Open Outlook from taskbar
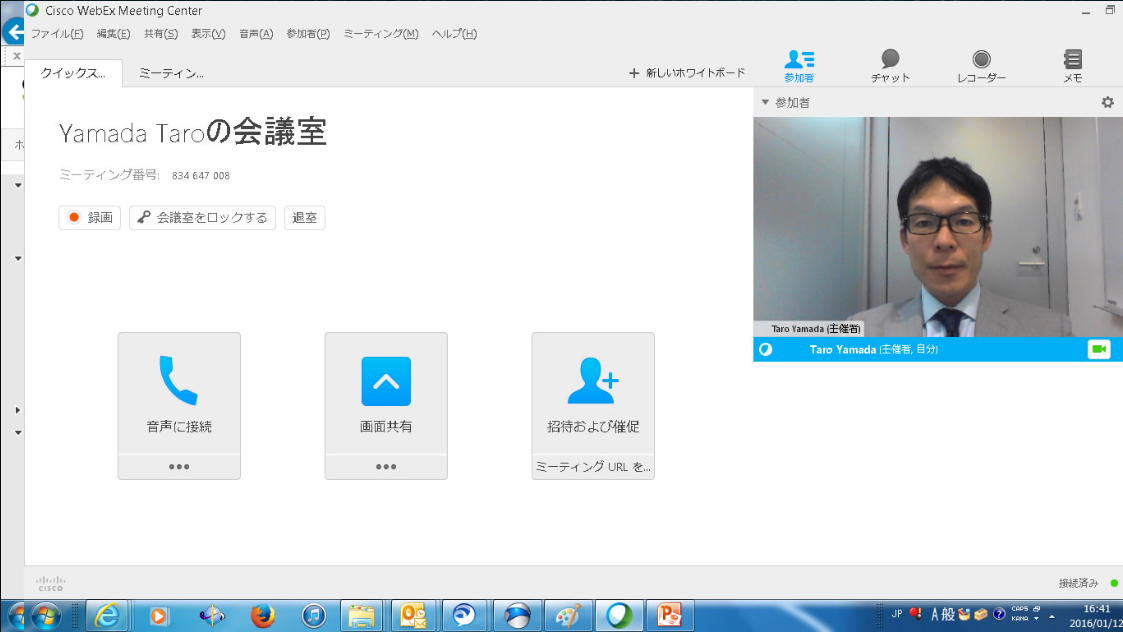This screenshot has height=632, width=1123. pos(413,616)
